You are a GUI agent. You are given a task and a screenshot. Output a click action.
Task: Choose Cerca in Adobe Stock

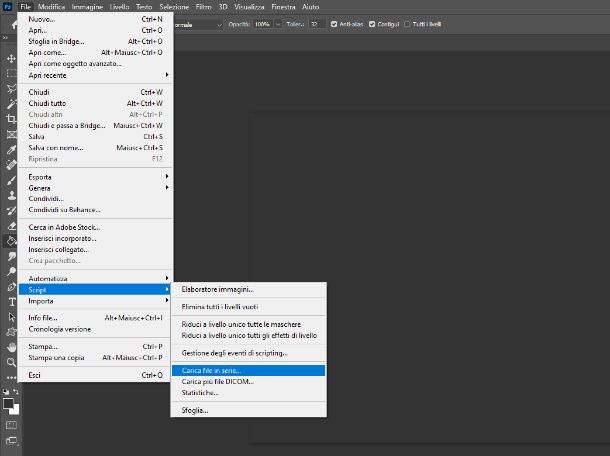(95, 227)
